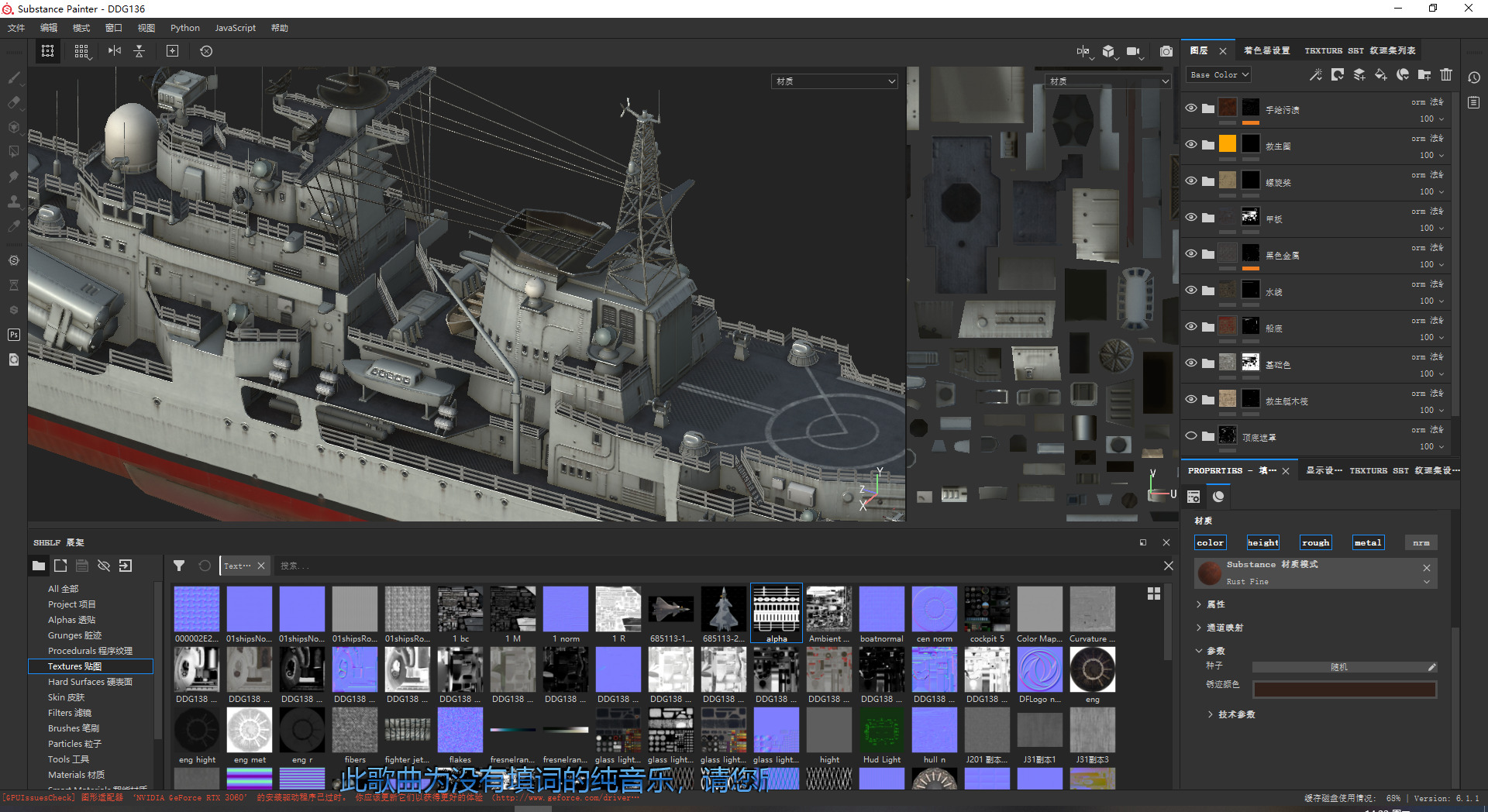This screenshot has height=812, width=1488.
Task: Open the History panel icon
Action: (1474, 77)
